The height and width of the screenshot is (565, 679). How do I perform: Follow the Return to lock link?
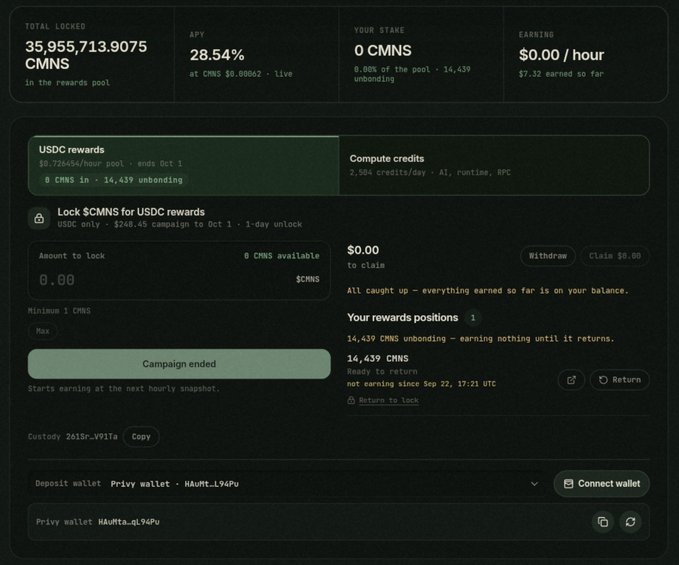388,400
